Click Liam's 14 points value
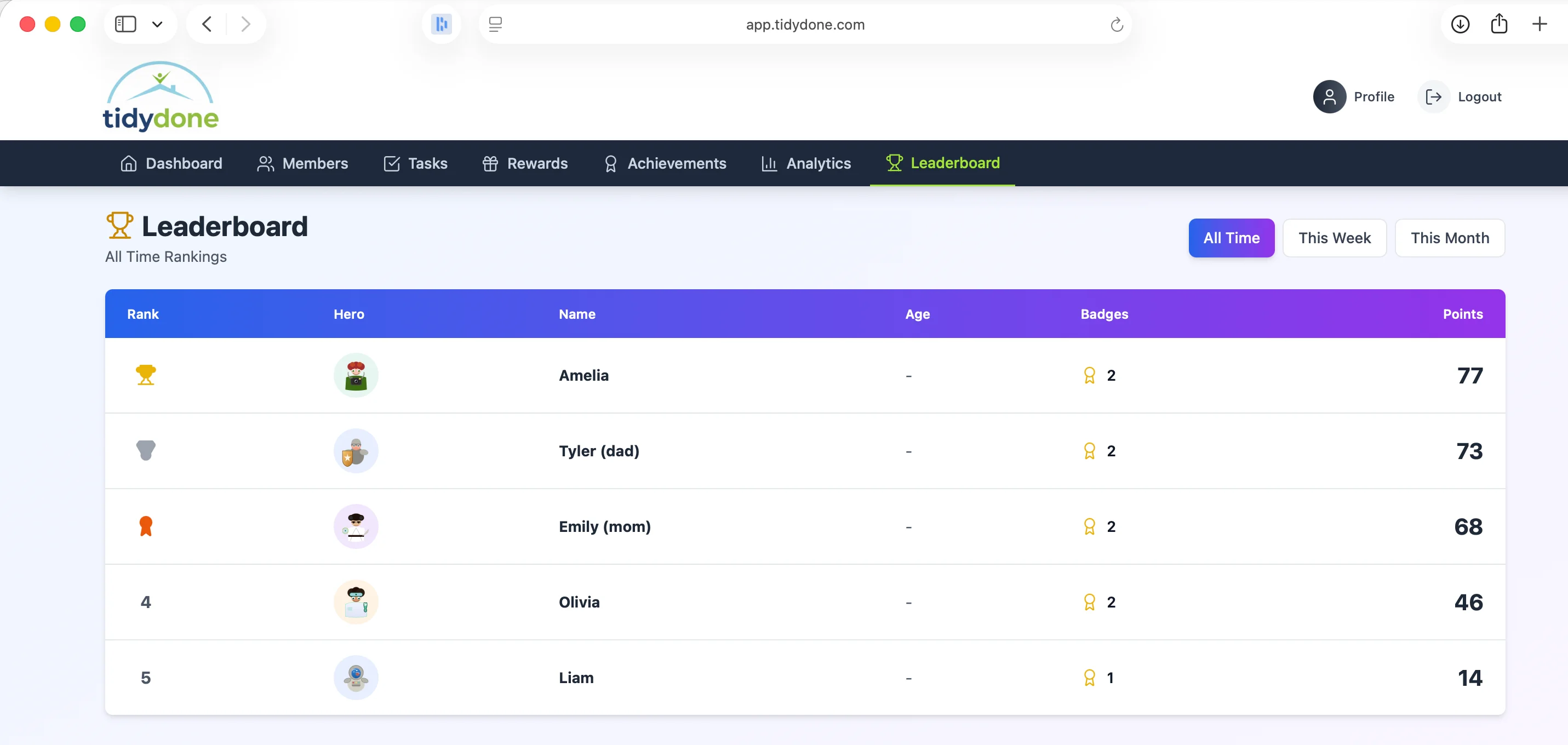This screenshot has width=1568, height=745. coord(1470,678)
